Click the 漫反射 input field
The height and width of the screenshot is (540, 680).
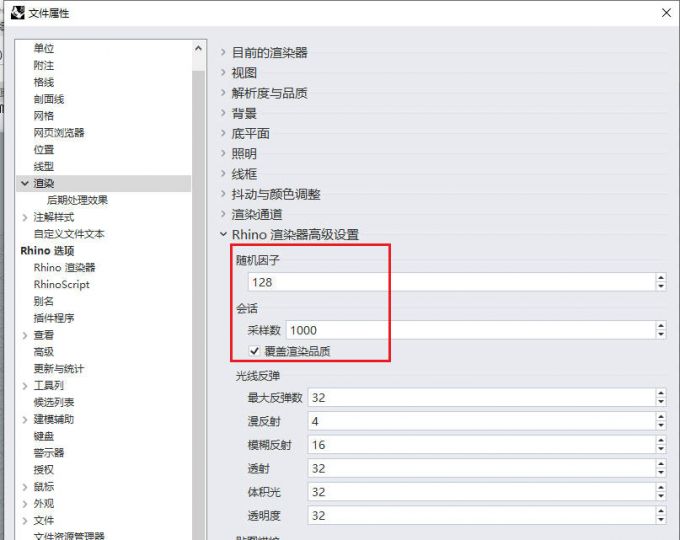click(481, 421)
